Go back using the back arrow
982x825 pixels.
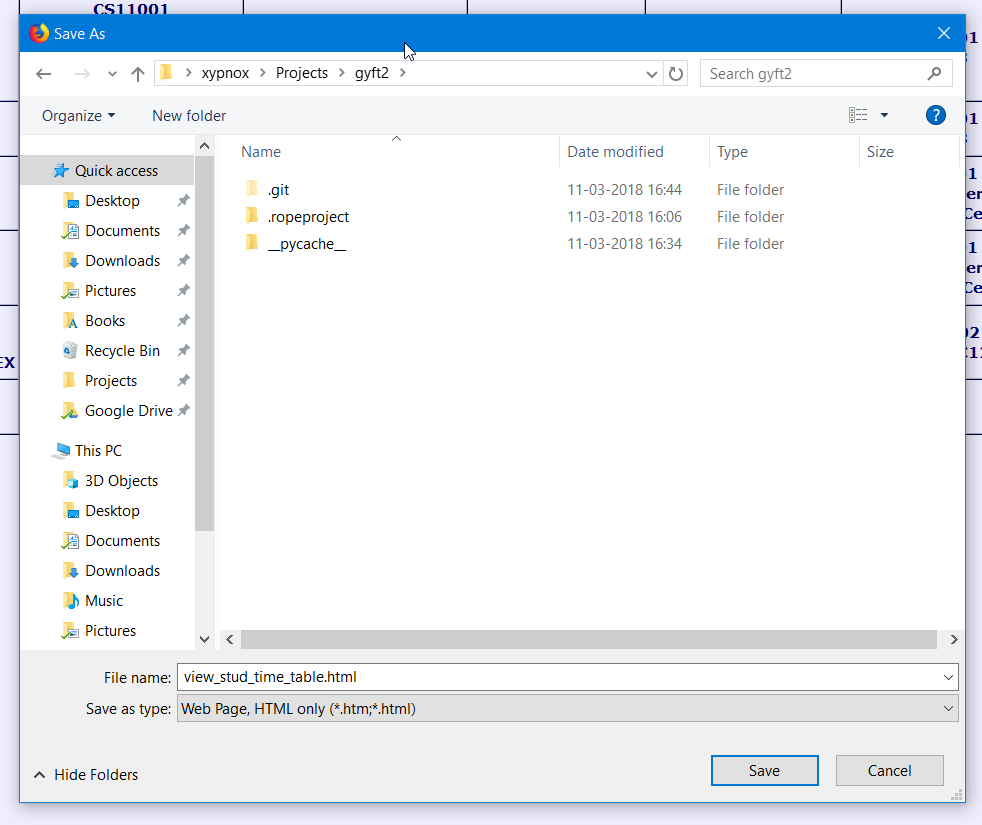pos(43,74)
